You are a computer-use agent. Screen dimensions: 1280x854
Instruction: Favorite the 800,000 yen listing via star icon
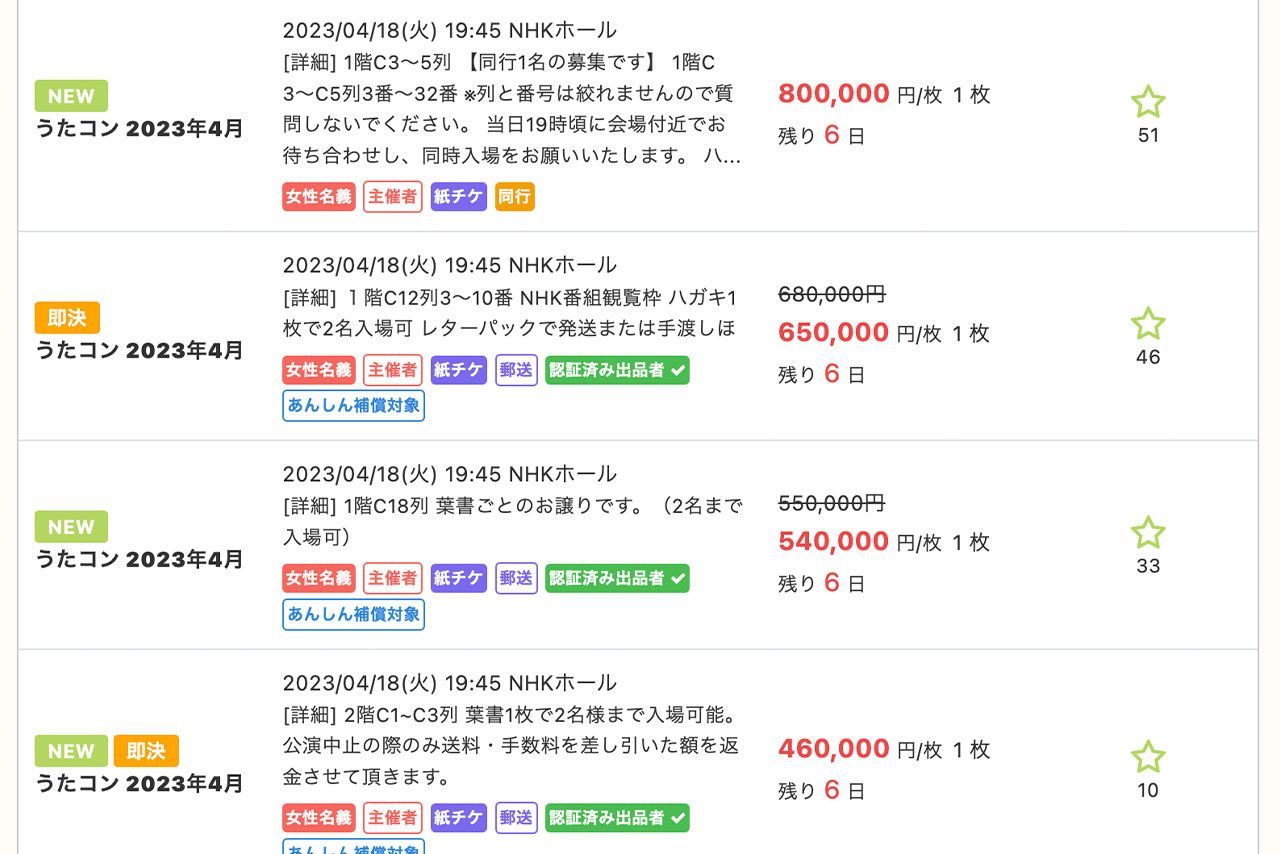1147,101
